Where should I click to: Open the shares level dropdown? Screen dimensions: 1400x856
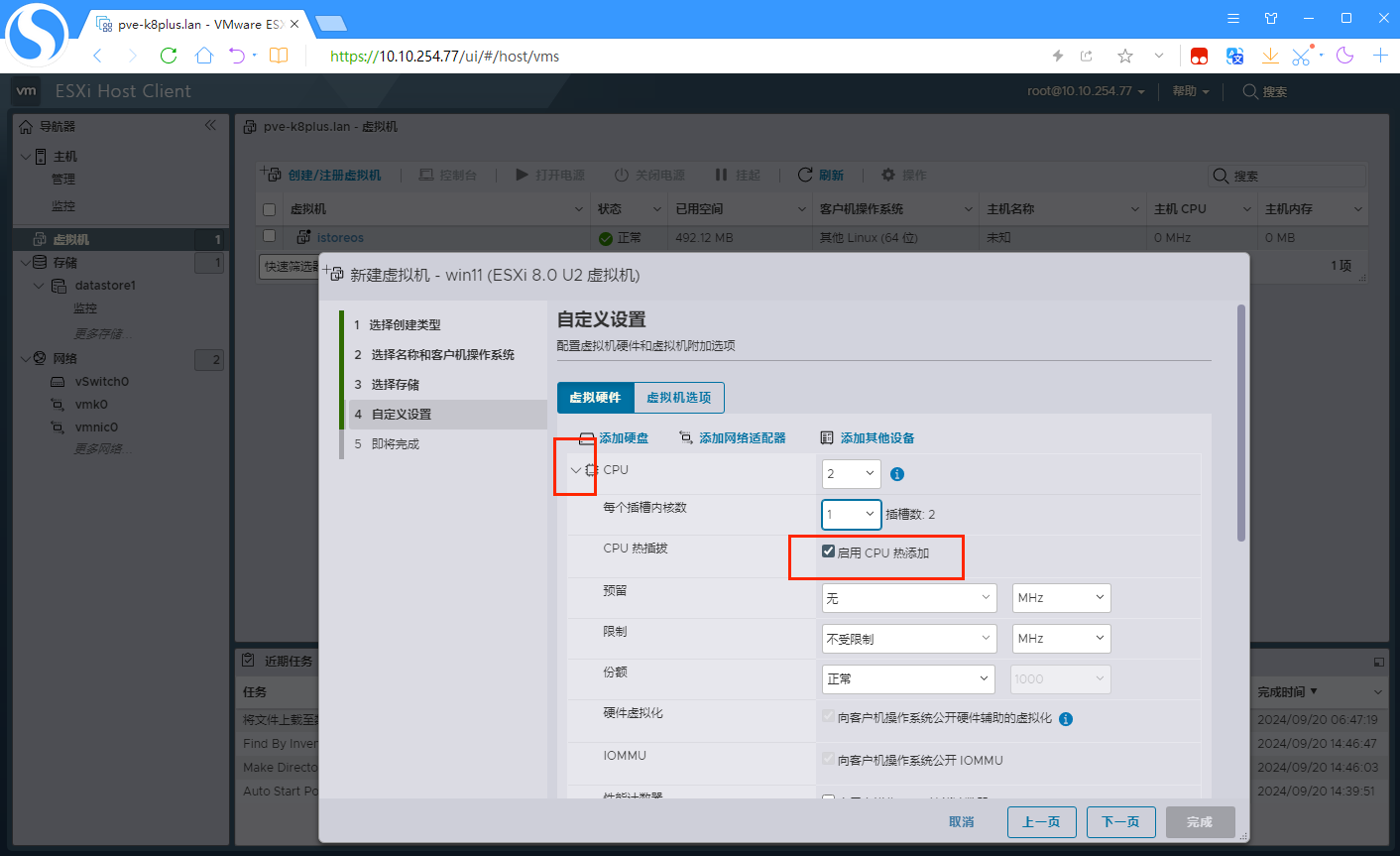coord(909,679)
